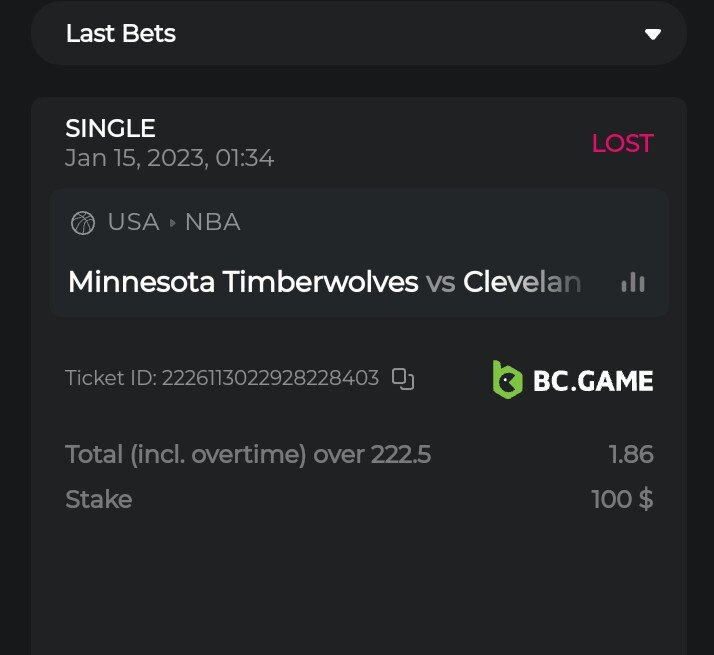Open match statistics bar chart icon
Screen dimensions: 714x655
[x=633, y=282]
